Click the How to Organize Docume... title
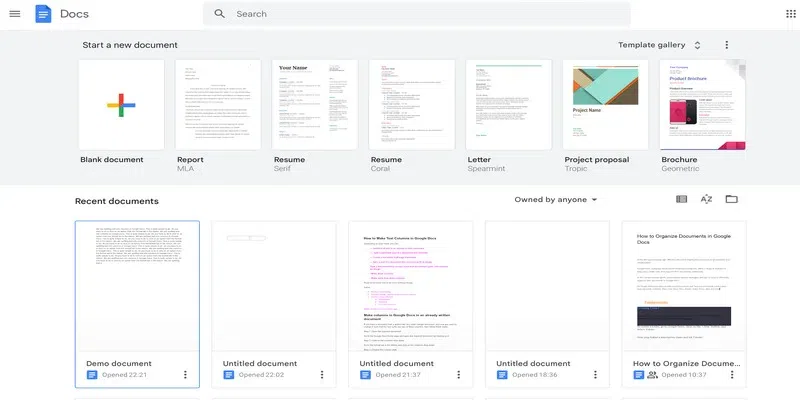 (687, 364)
